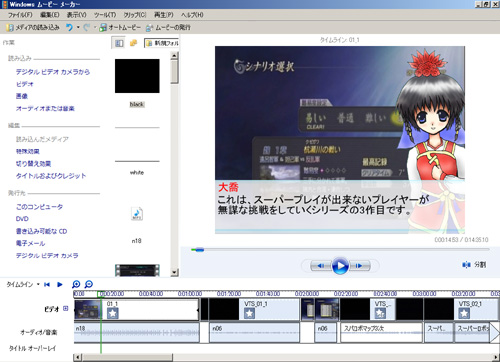Zoom in on the timeline with the plus magnifier

pos(76,284)
